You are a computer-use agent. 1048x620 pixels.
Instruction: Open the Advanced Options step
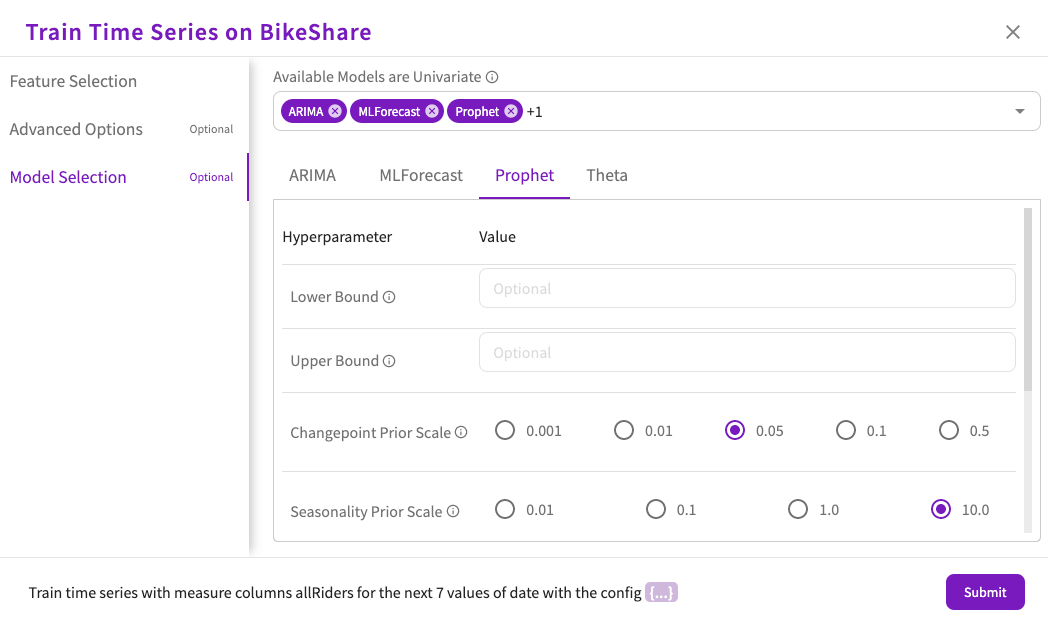coord(124,129)
